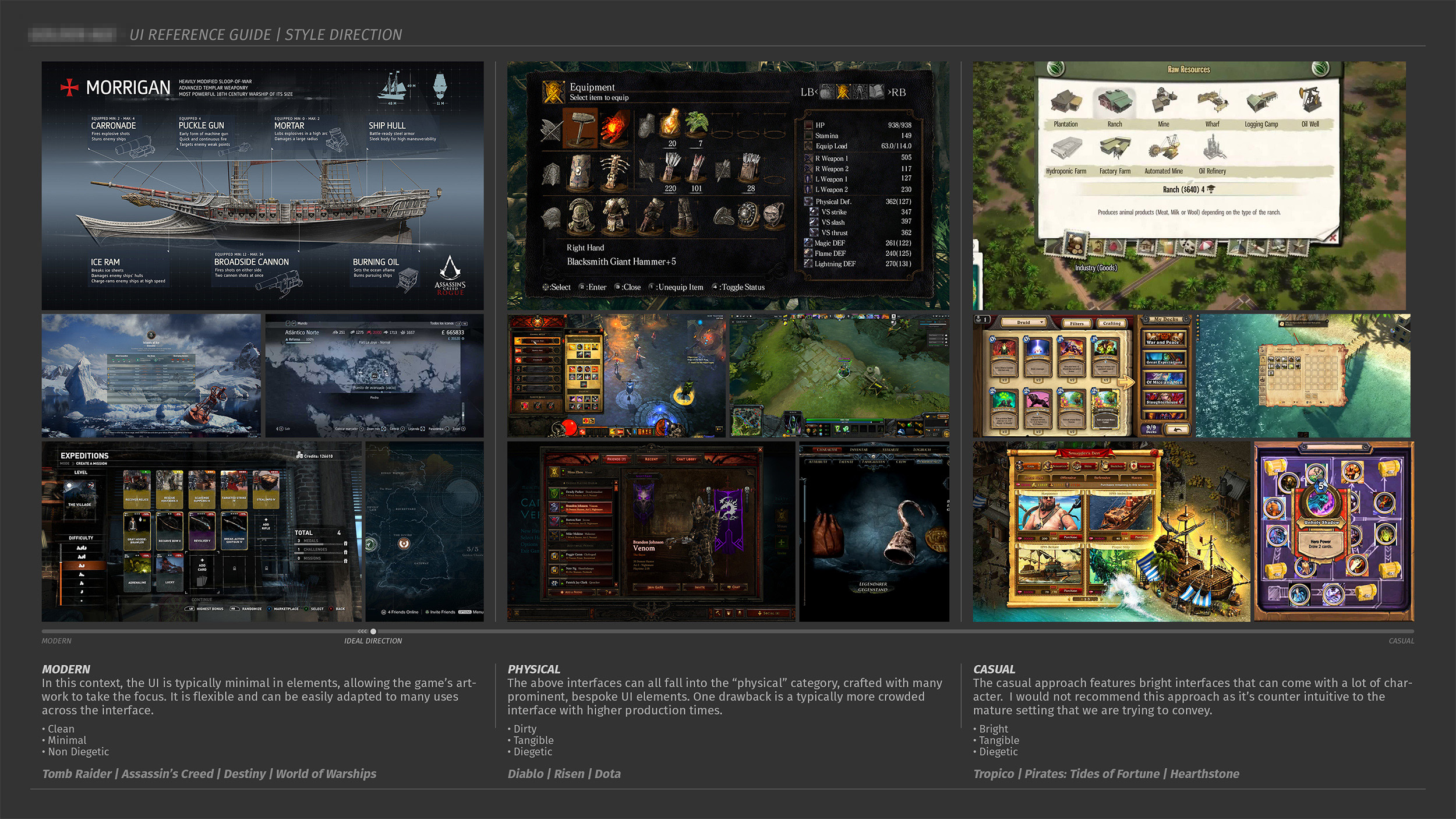Select the chest armor equipment slot

(615, 217)
